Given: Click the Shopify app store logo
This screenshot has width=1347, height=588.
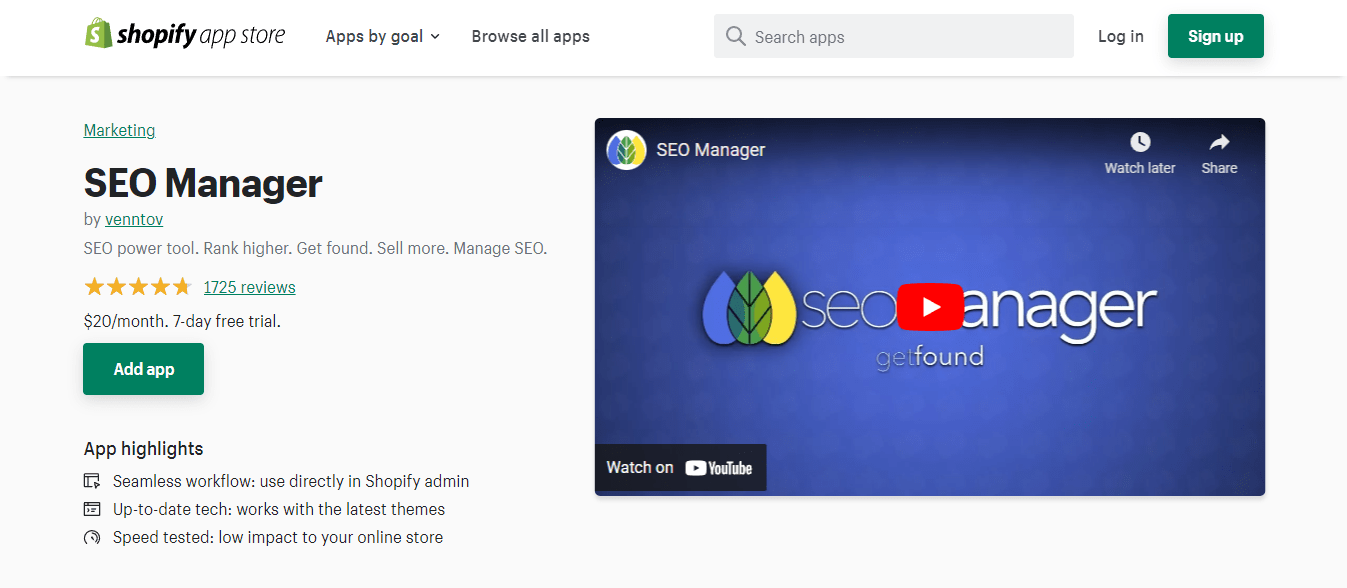Looking at the screenshot, I should point(185,35).
